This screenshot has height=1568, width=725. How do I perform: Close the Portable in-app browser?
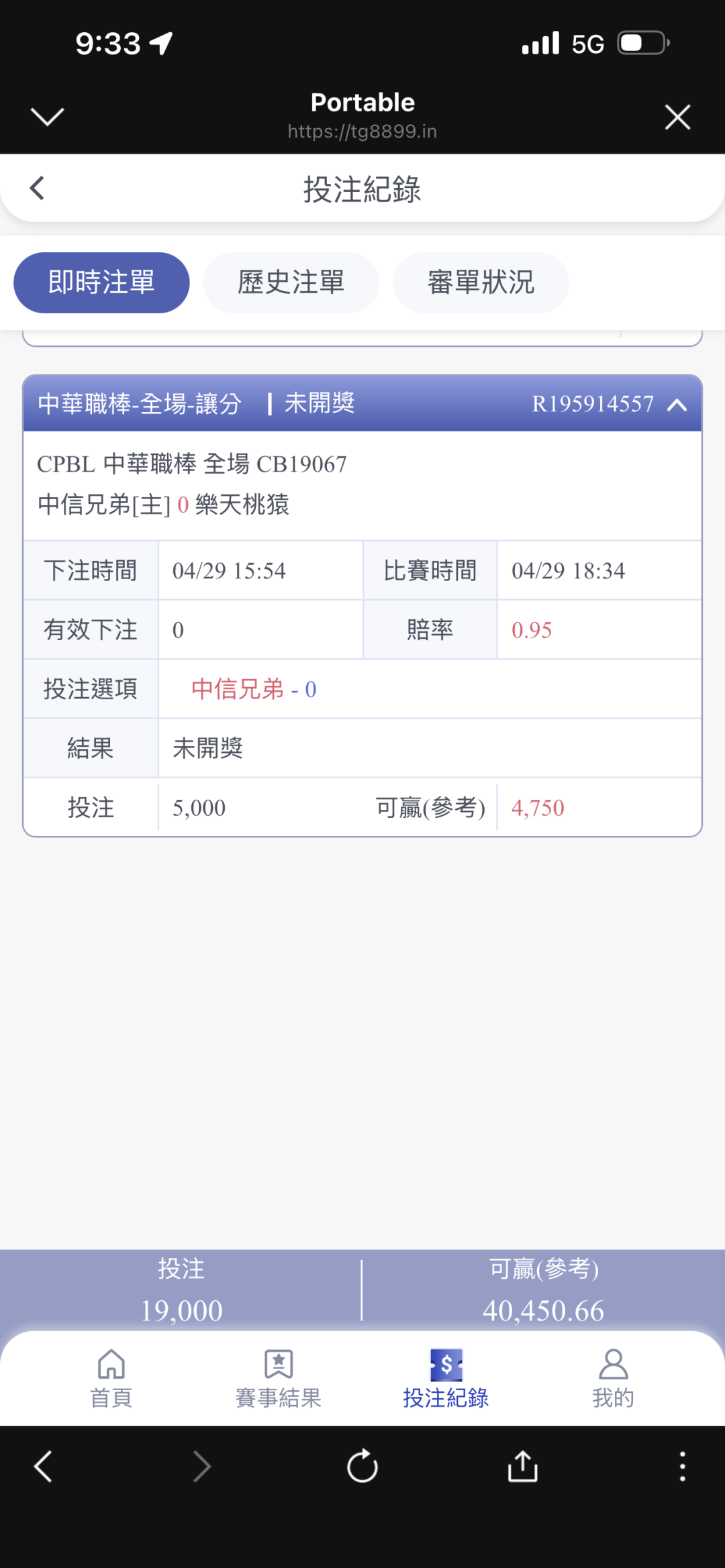click(x=677, y=117)
